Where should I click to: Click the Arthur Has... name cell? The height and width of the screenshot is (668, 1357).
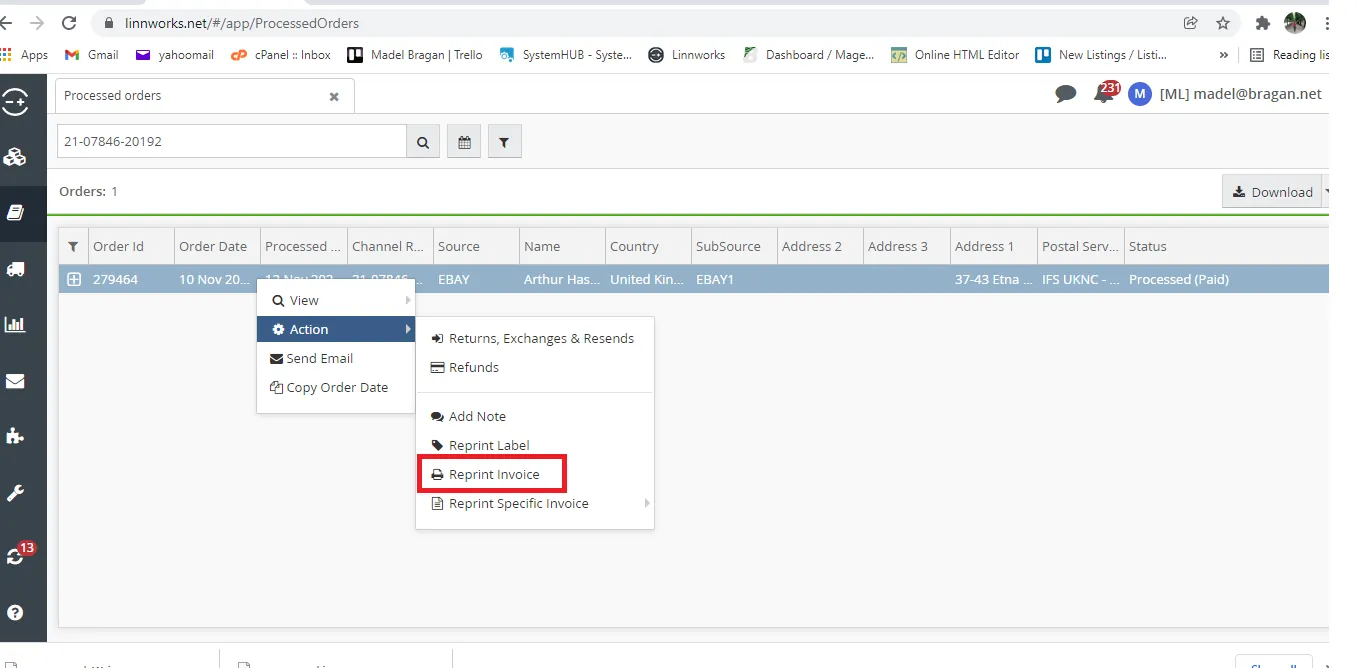pos(562,279)
